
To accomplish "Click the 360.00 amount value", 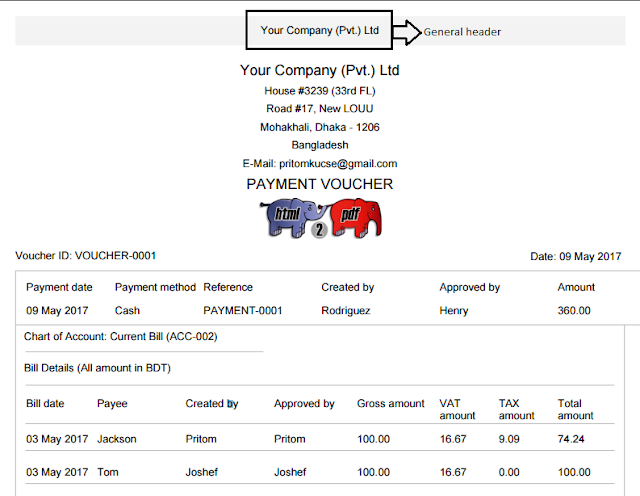I will (574, 311).
